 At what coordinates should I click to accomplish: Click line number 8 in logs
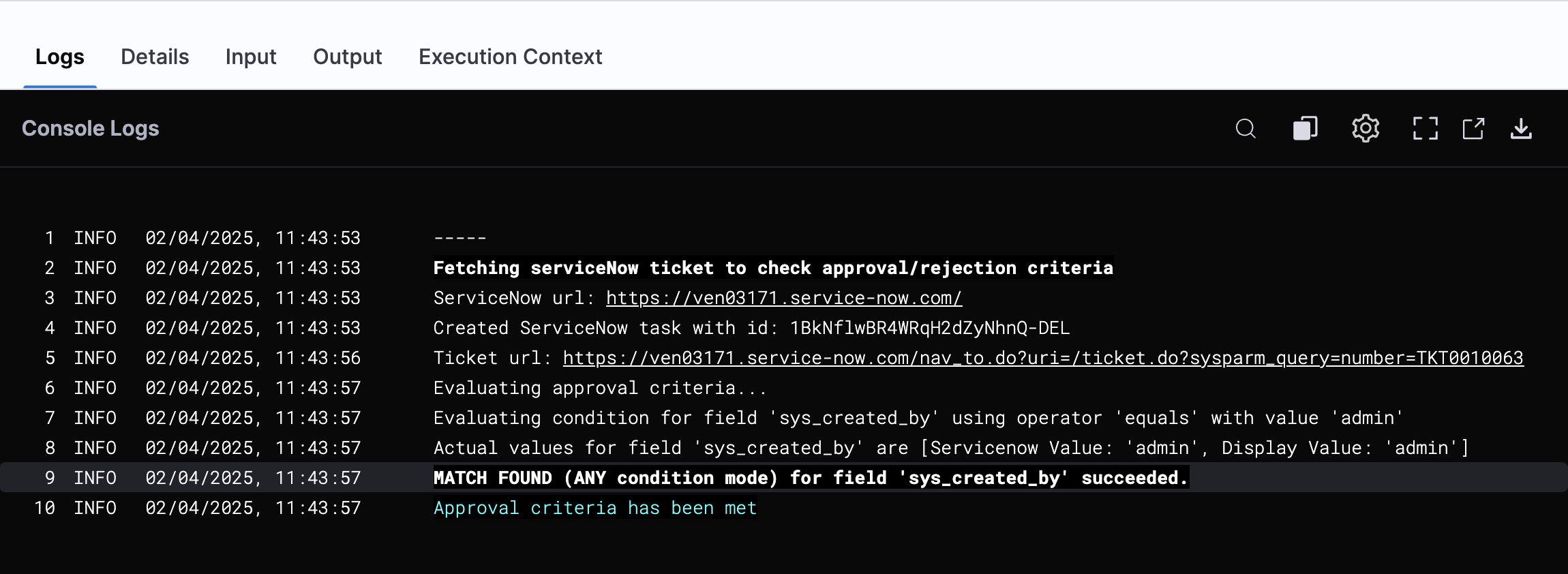(x=50, y=448)
